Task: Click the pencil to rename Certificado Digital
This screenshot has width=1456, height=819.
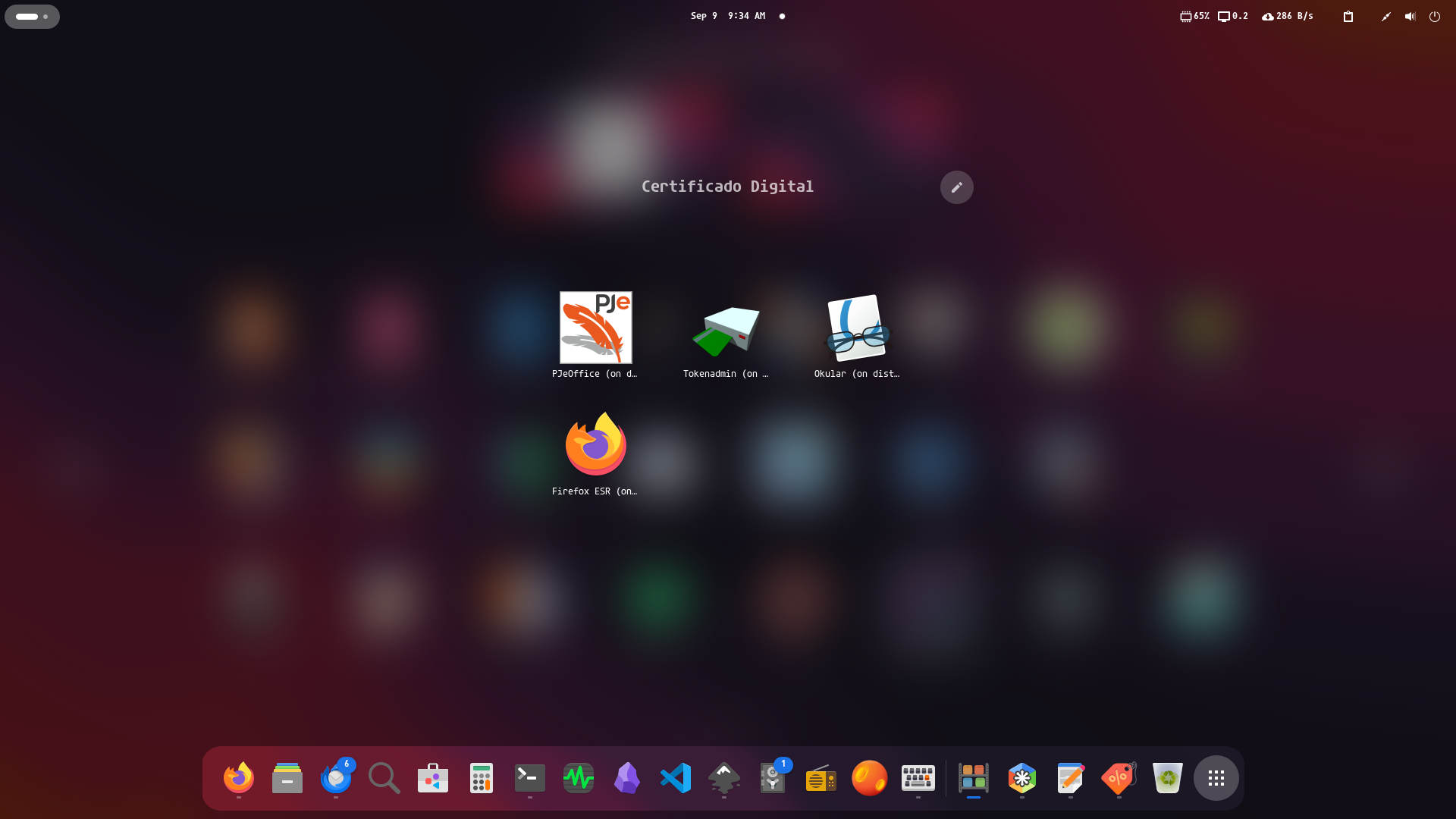Action: pyautogui.click(x=956, y=187)
